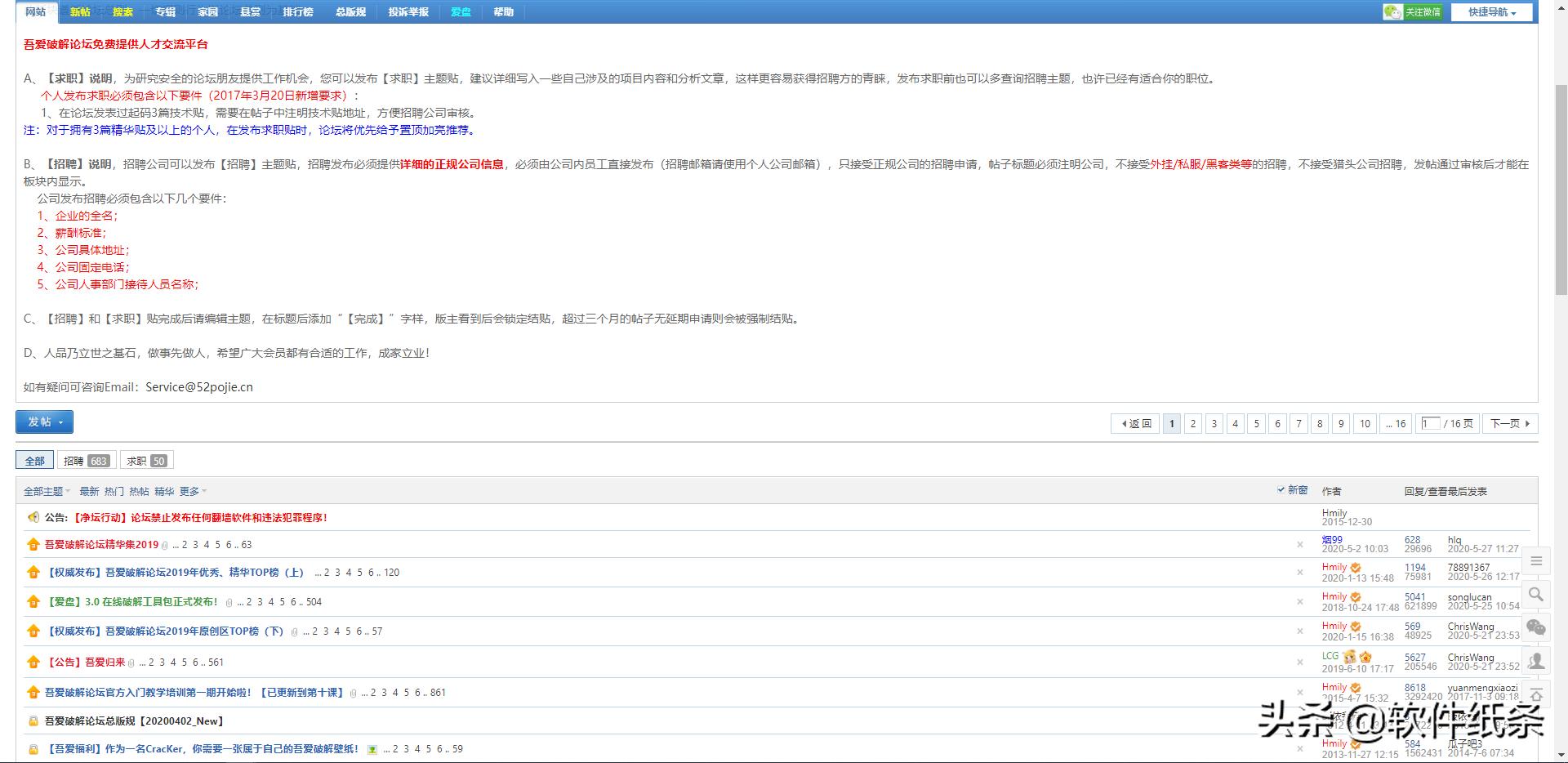The height and width of the screenshot is (763, 1568).
Task: Jump to last page ... 16
Action: [1396, 423]
